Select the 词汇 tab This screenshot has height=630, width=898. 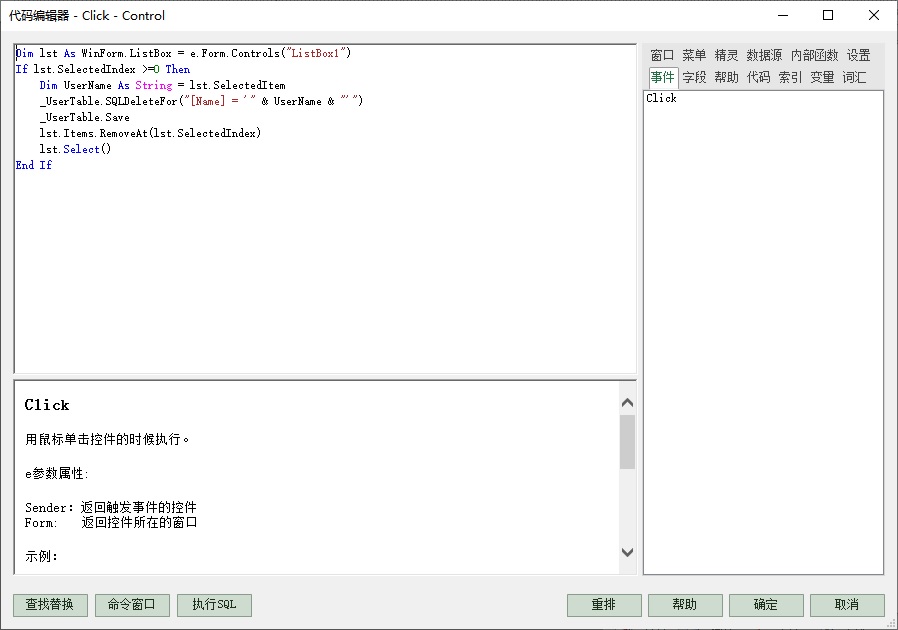(x=854, y=77)
